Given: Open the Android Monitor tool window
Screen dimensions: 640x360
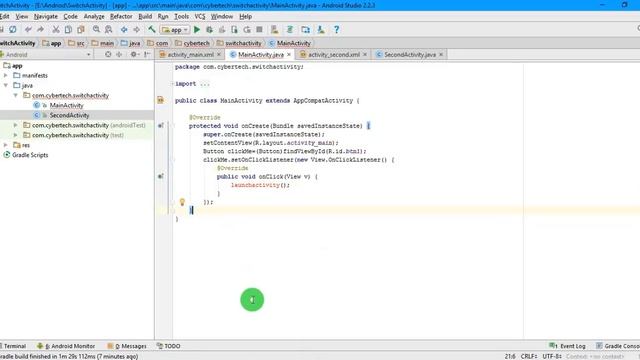Looking at the screenshot, I should click(x=66, y=346).
